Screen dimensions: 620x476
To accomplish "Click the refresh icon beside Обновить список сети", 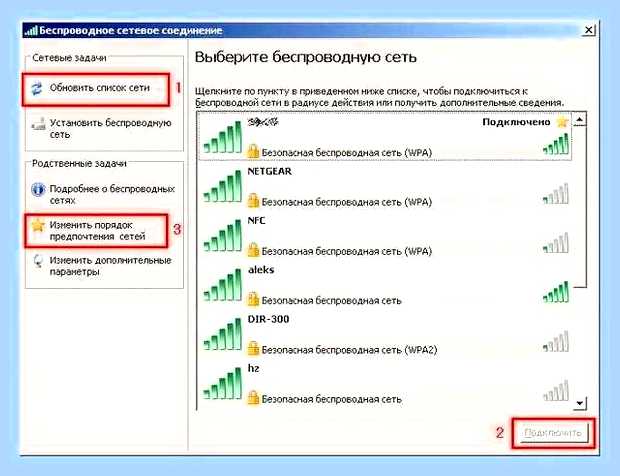I will coord(36,88).
